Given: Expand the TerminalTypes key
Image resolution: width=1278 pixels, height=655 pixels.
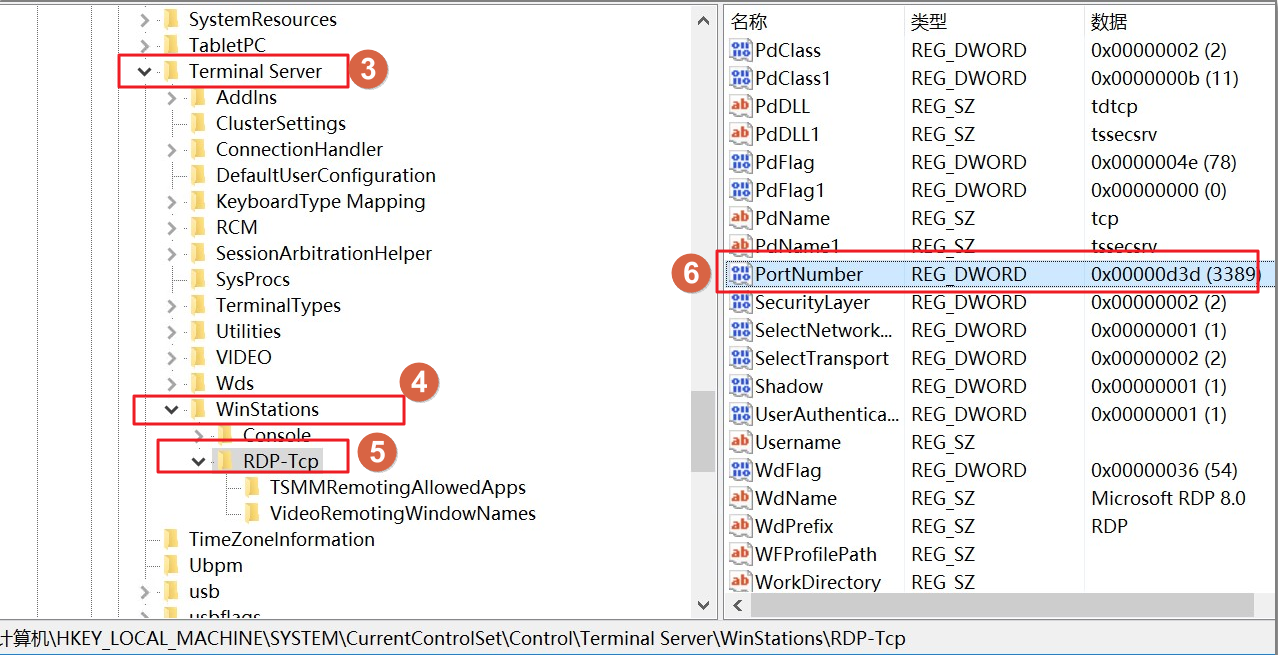Looking at the screenshot, I should pos(172,305).
